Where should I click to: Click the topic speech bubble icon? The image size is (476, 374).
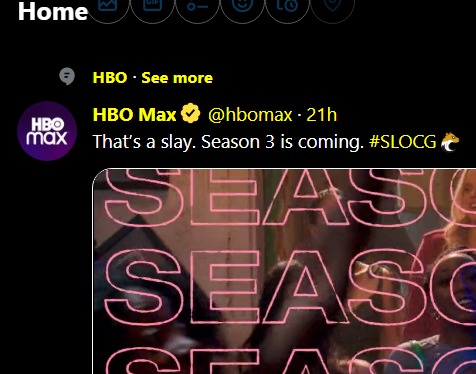(x=67, y=76)
